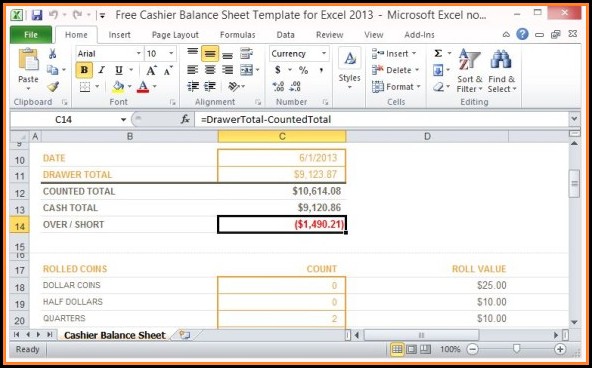Open the Sort & Filter menu

tap(469, 71)
